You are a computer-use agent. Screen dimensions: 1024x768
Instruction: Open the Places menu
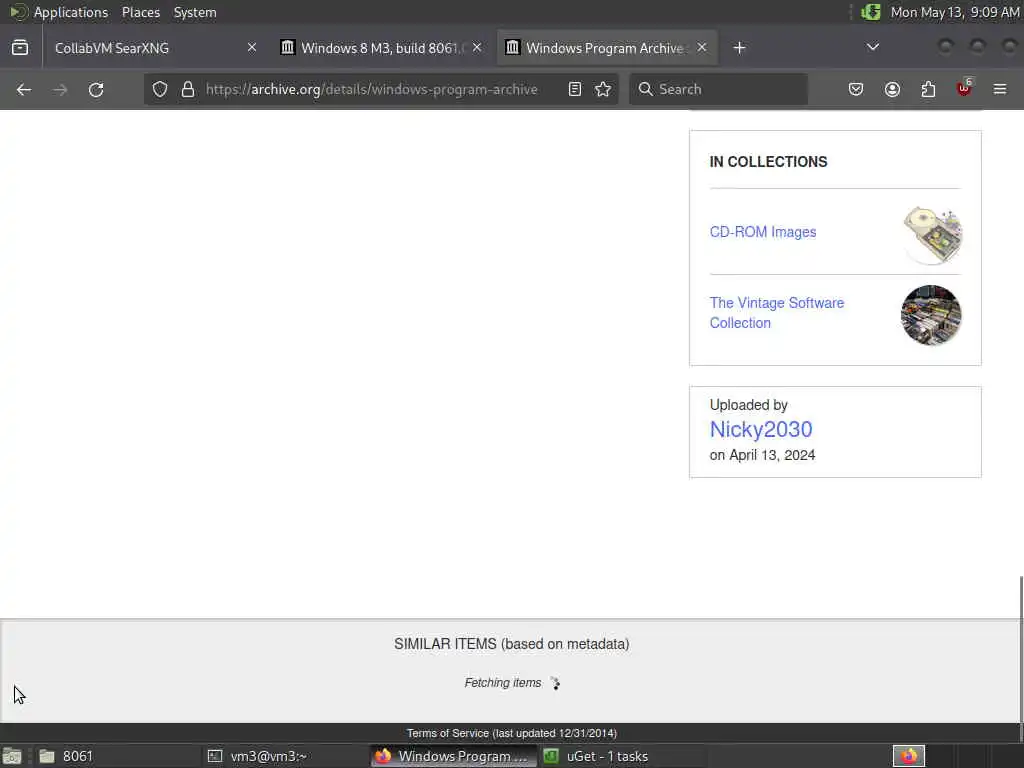(140, 12)
